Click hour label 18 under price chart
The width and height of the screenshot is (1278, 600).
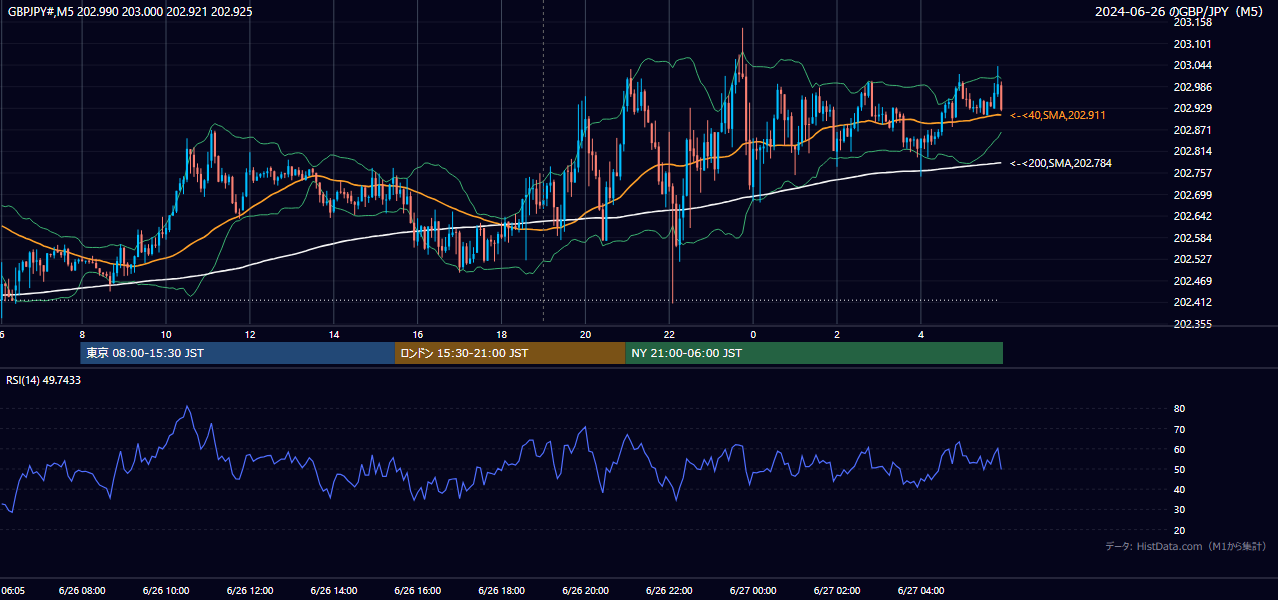pos(502,335)
